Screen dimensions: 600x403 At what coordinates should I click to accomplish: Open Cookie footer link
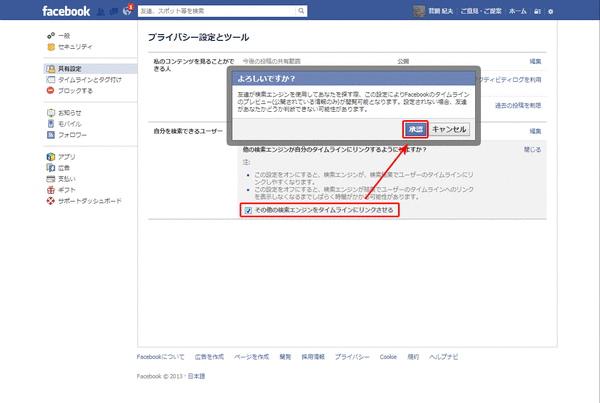(388, 357)
